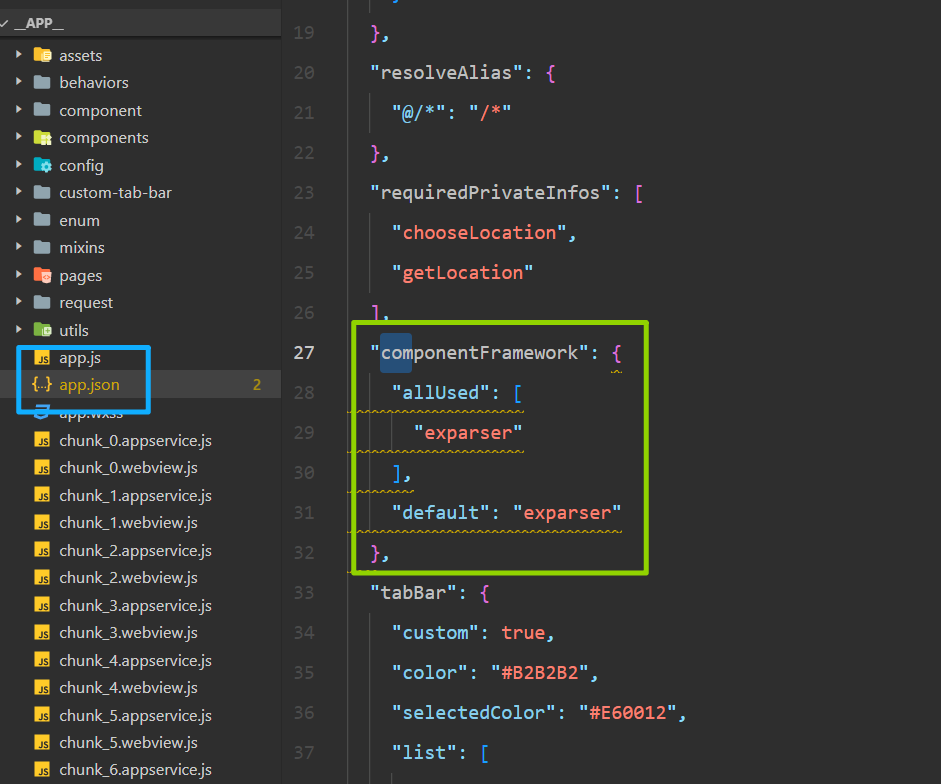
Task: Click the JS icon beside app.js
Action: (x=43, y=358)
